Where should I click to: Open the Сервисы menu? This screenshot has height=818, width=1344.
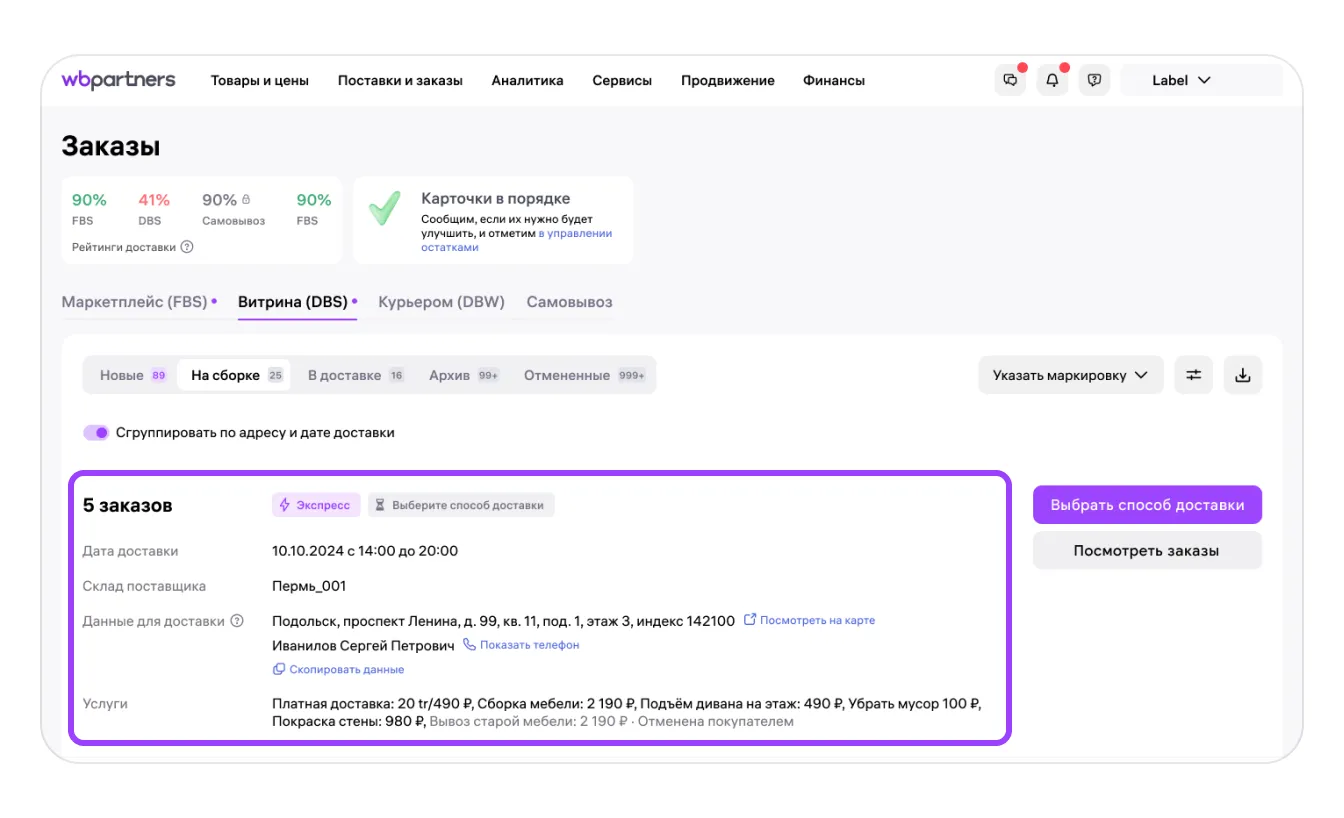pos(622,80)
